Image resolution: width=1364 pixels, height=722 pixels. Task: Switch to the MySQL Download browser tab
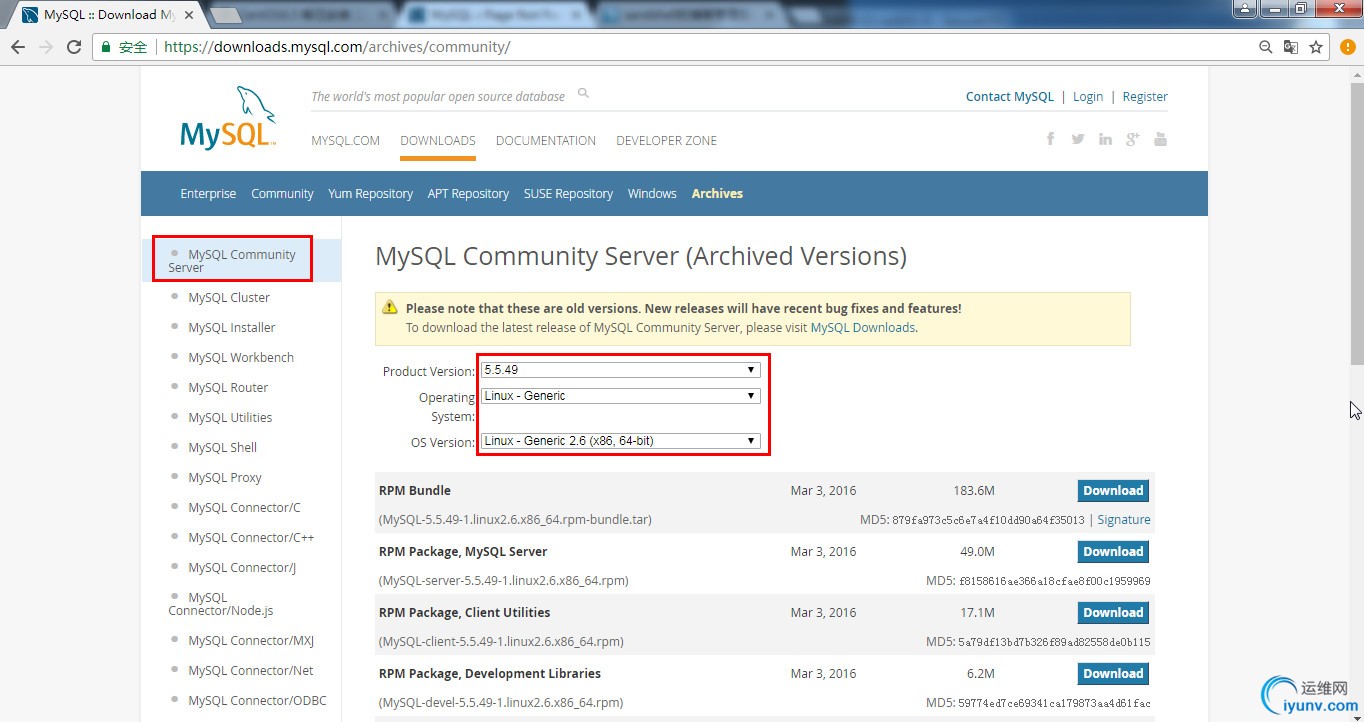point(107,15)
